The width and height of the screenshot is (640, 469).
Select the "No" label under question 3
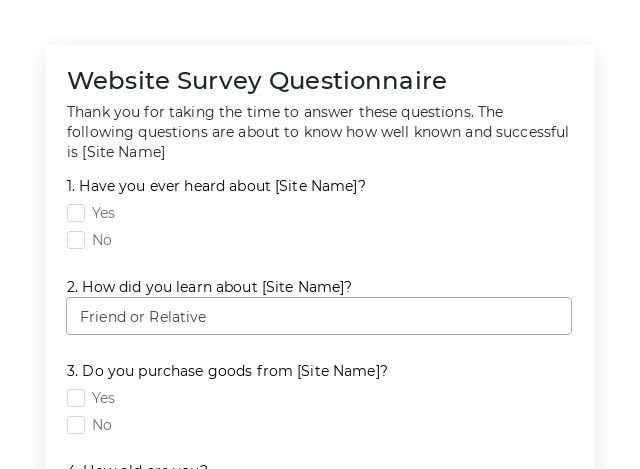coord(102,425)
